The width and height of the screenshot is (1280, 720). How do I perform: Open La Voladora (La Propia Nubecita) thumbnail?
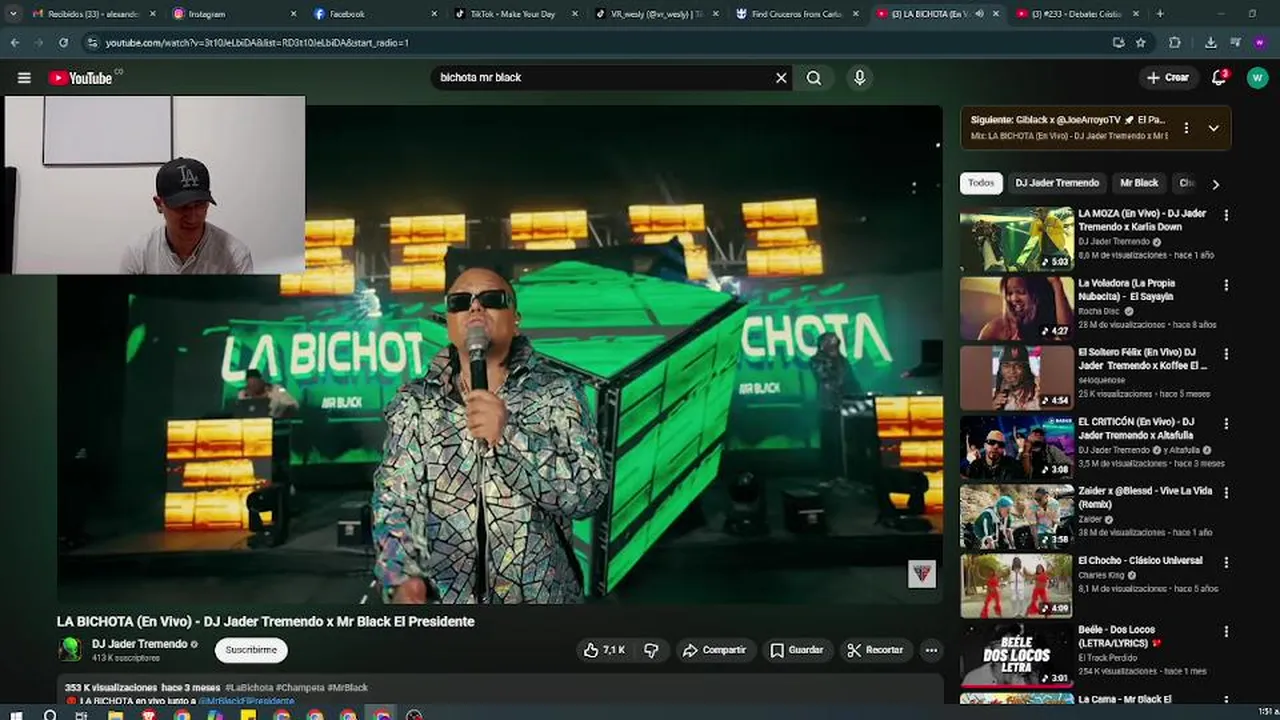point(1016,309)
